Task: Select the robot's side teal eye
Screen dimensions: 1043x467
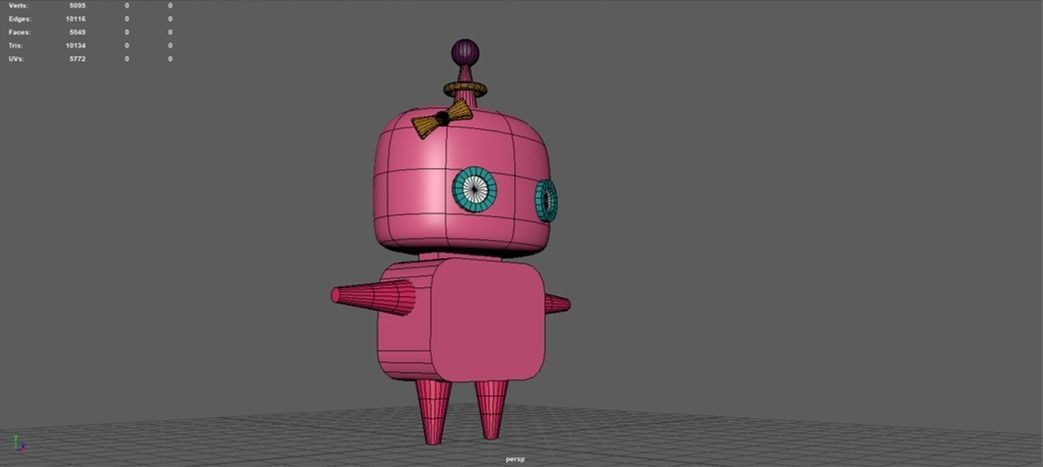Action: coord(546,200)
